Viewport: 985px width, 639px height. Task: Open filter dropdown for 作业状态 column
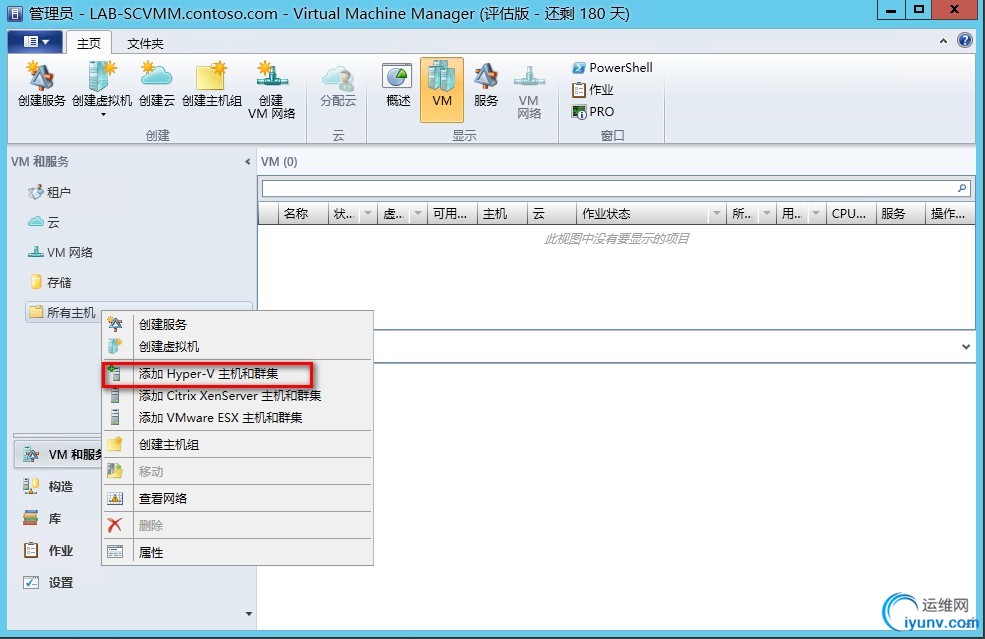(717, 214)
